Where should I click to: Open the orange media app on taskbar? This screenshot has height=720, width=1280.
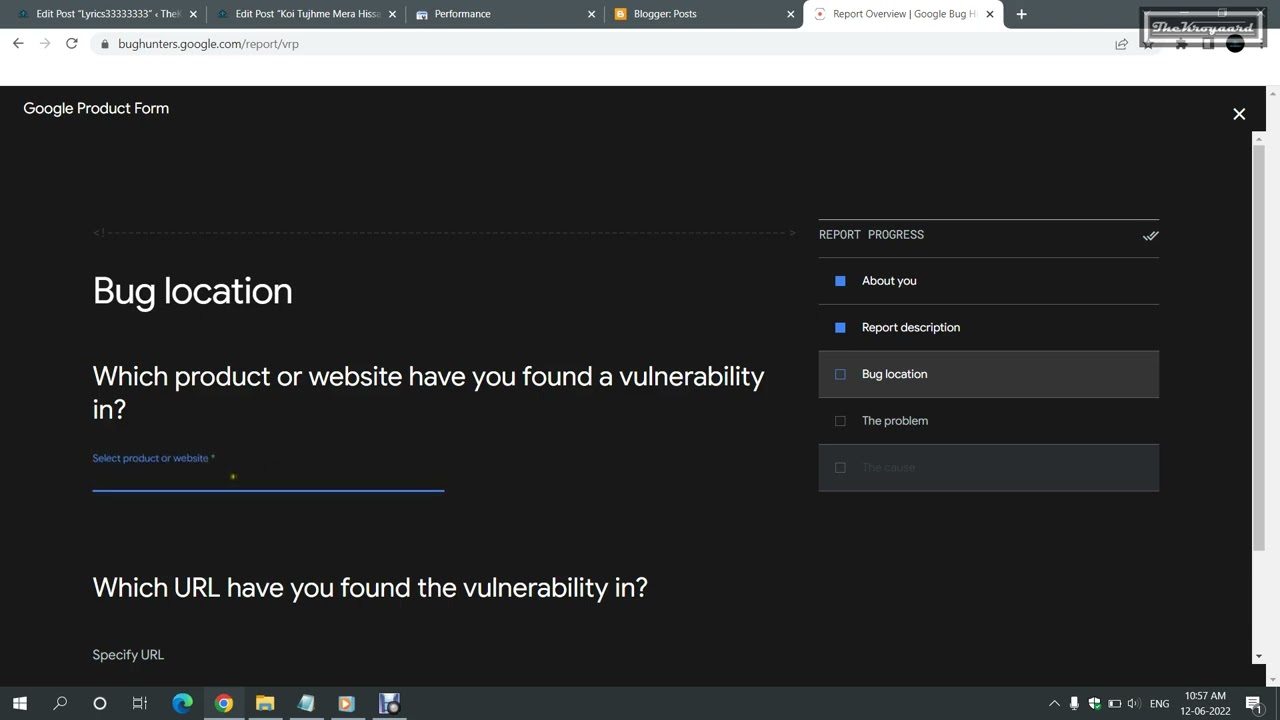(346, 704)
